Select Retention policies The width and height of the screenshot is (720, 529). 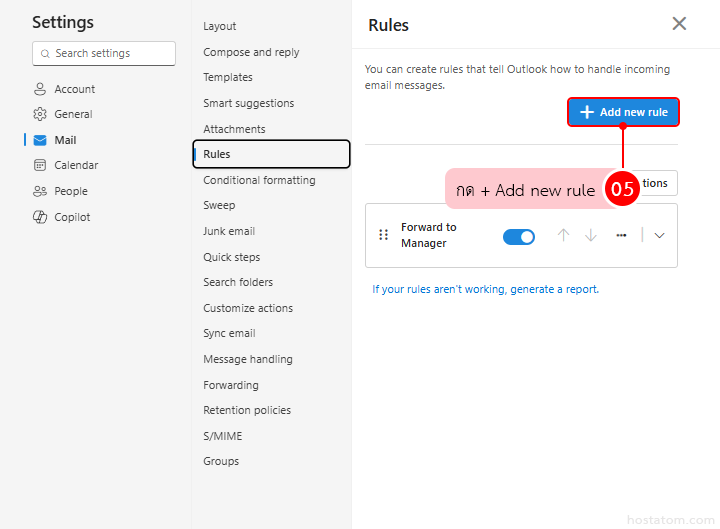tap(247, 410)
